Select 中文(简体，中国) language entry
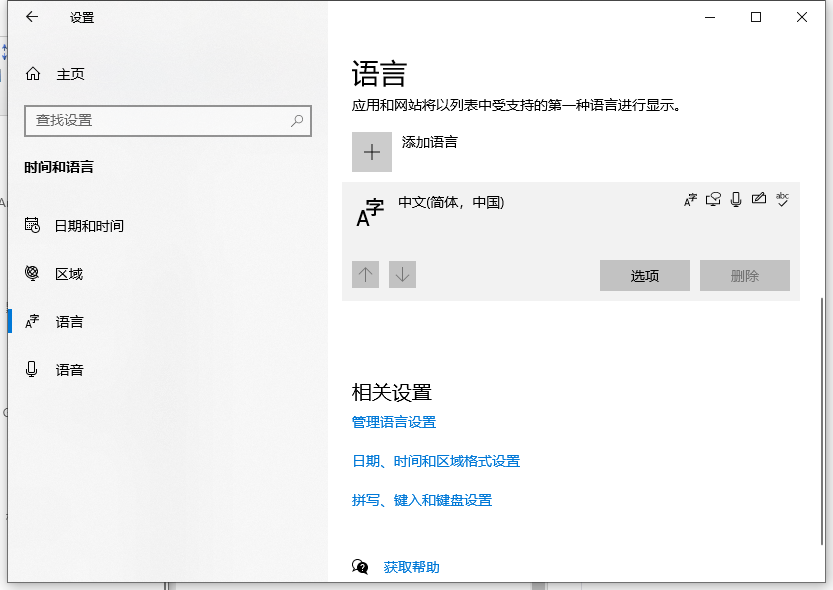 (450, 201)
